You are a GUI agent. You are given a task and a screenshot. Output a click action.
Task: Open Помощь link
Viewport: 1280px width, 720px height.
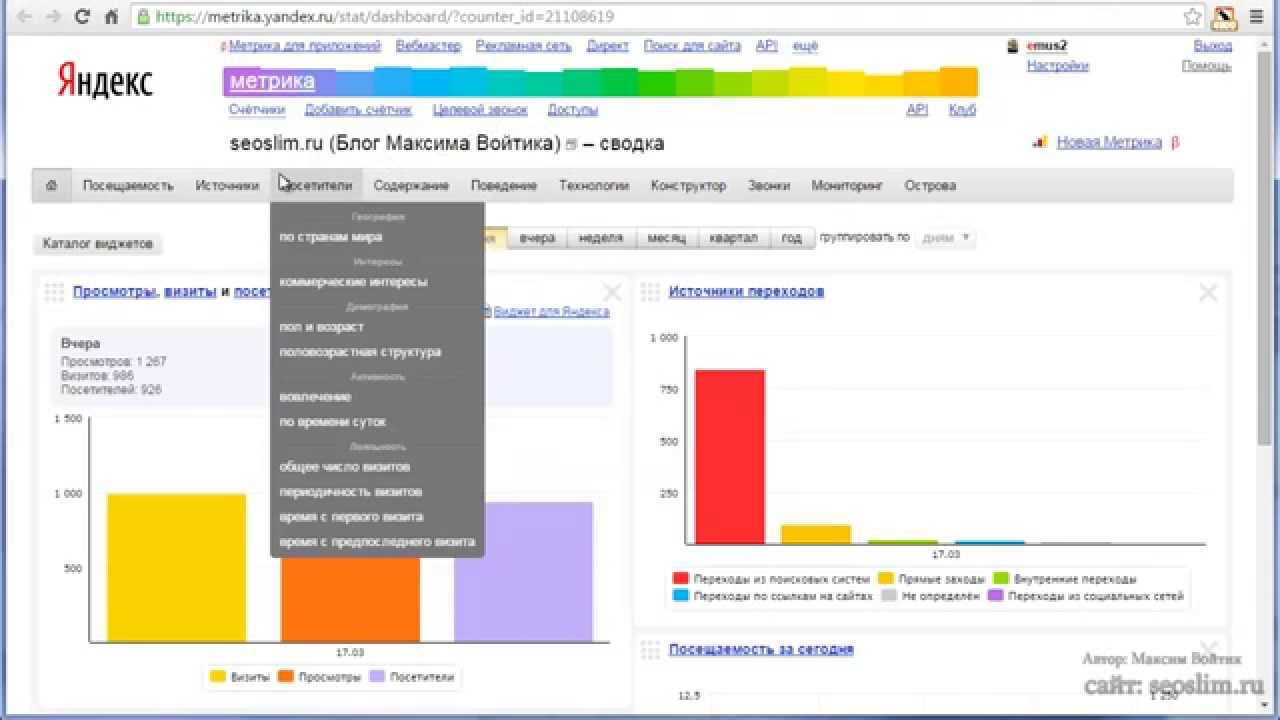pyautogui.click(x=1207, y=66)
